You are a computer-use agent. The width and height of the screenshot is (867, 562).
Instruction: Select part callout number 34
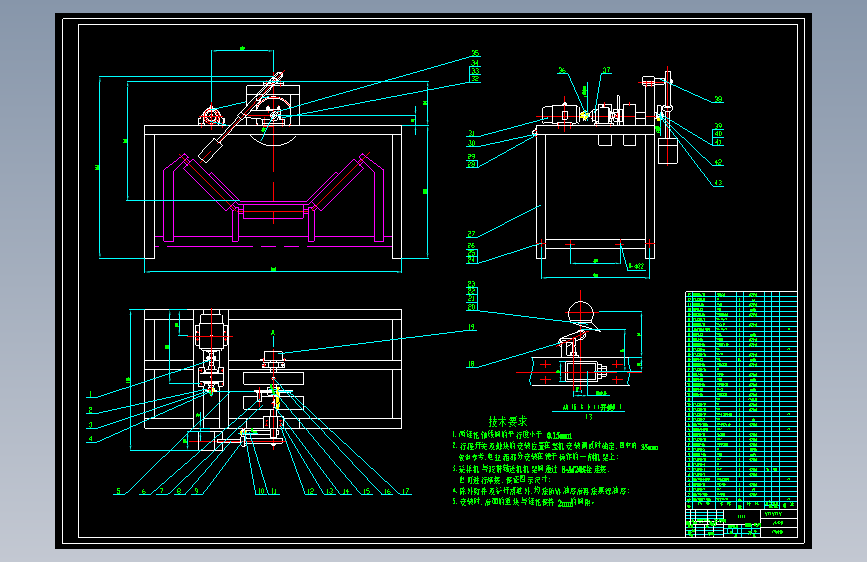coord(476,63)
